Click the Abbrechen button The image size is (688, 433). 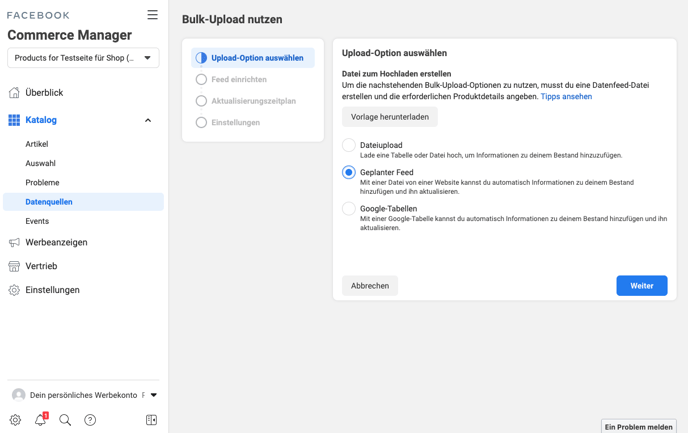370,286
